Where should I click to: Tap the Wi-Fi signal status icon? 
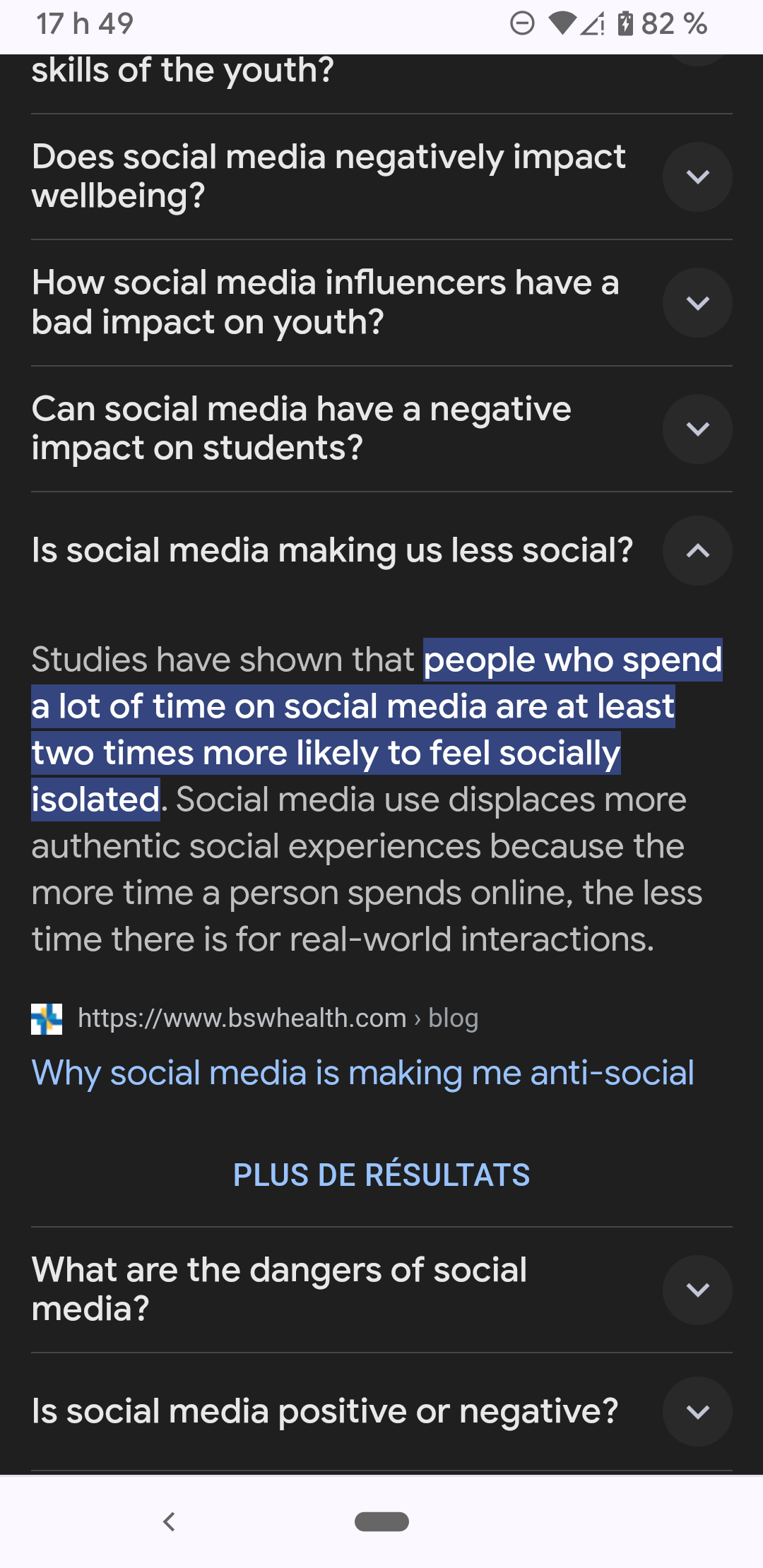click(x=562, y=24)
